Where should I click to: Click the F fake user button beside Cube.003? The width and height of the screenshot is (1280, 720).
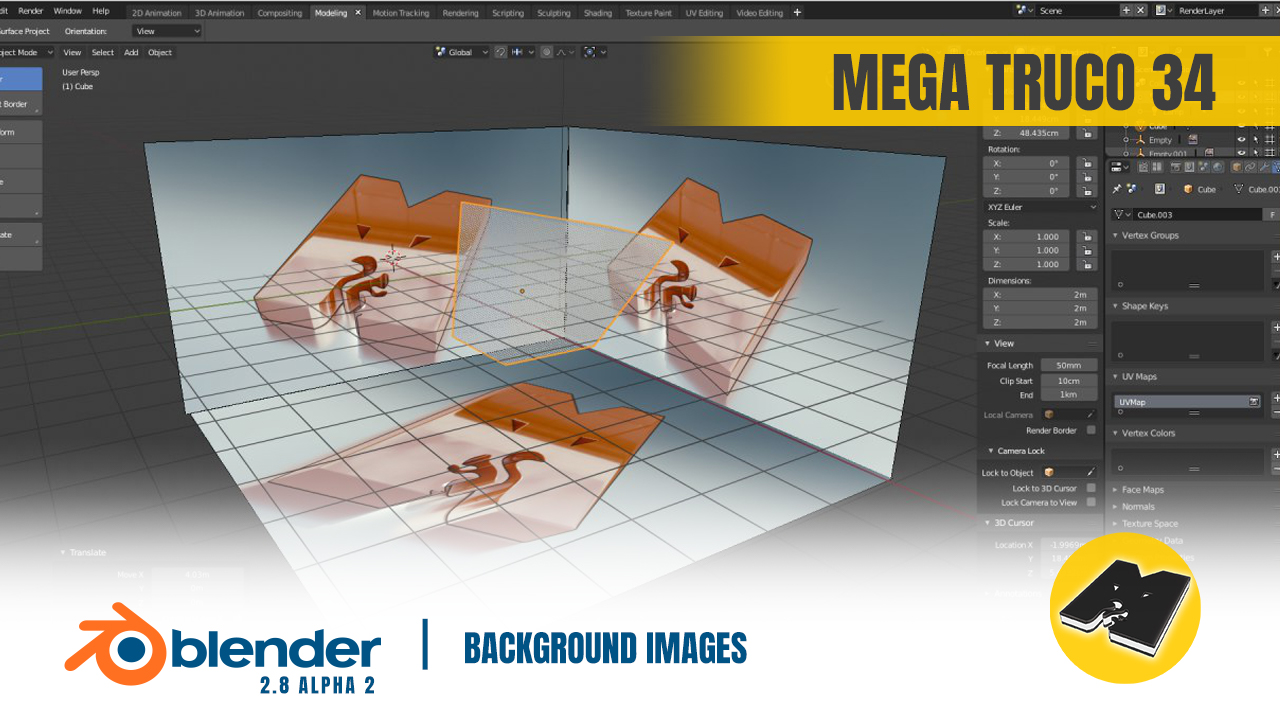point(1272,215)
